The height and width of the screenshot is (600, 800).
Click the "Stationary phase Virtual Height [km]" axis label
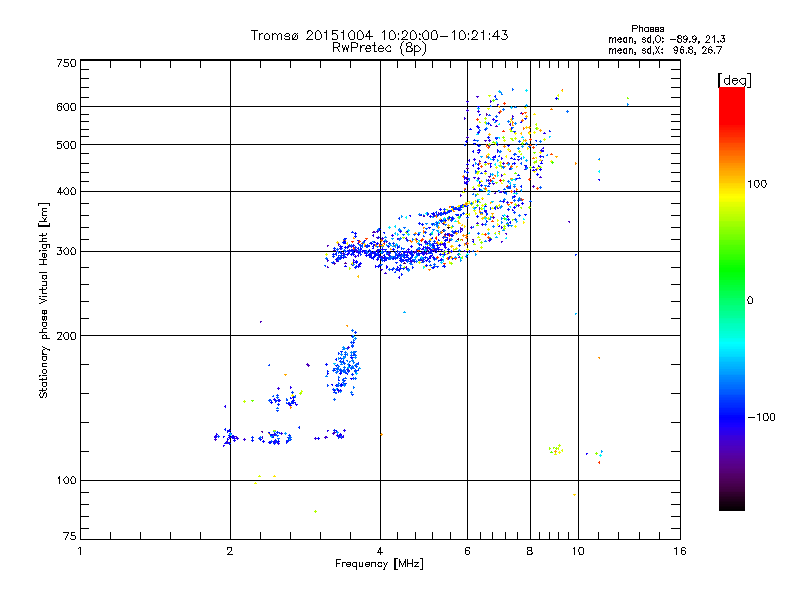44,300
